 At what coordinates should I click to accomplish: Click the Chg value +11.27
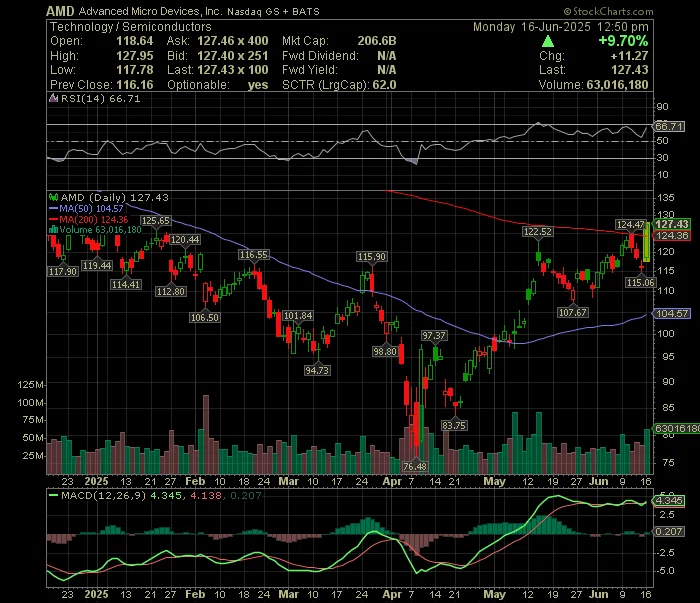coord(629,56)
